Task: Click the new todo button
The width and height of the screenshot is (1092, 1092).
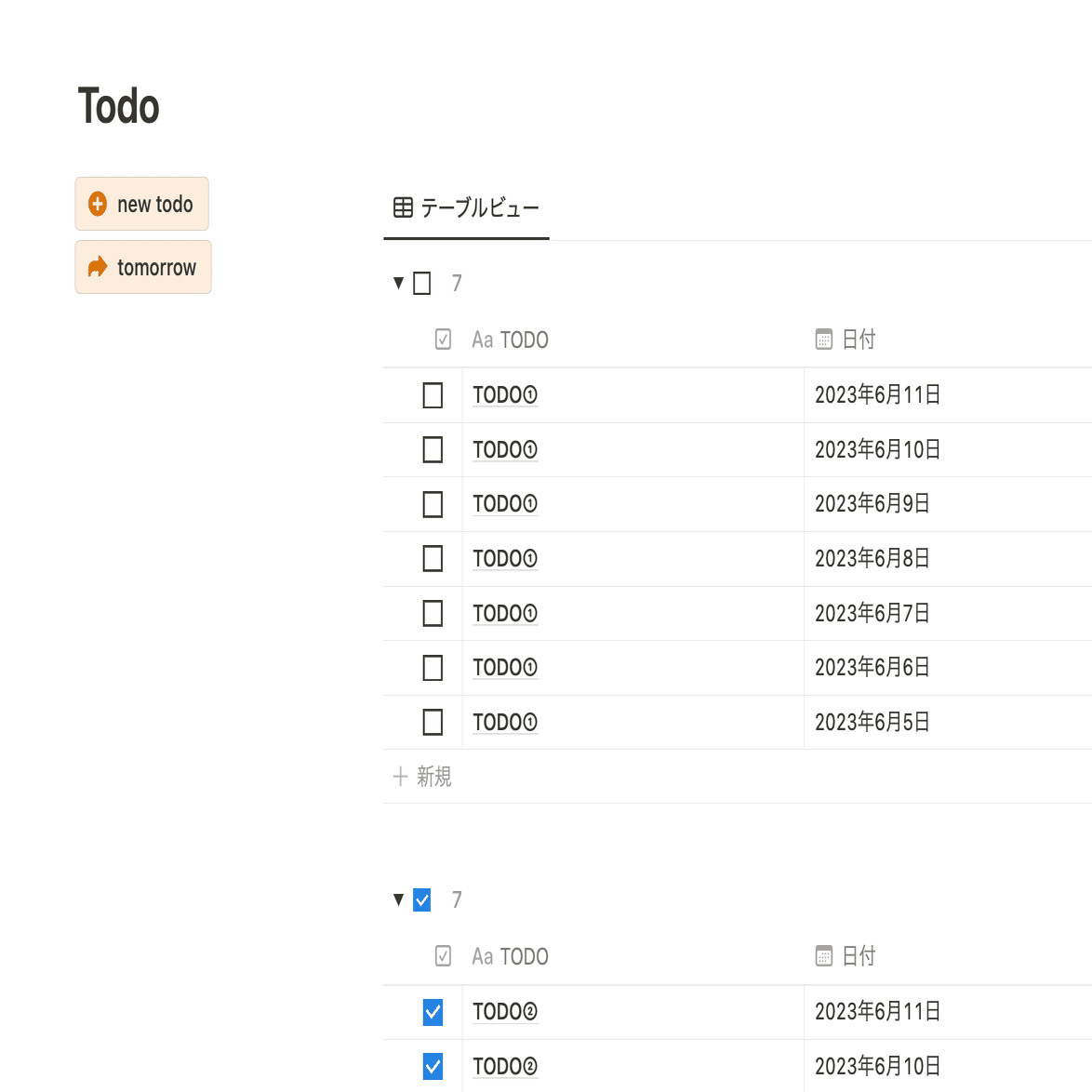Action: 142,204
